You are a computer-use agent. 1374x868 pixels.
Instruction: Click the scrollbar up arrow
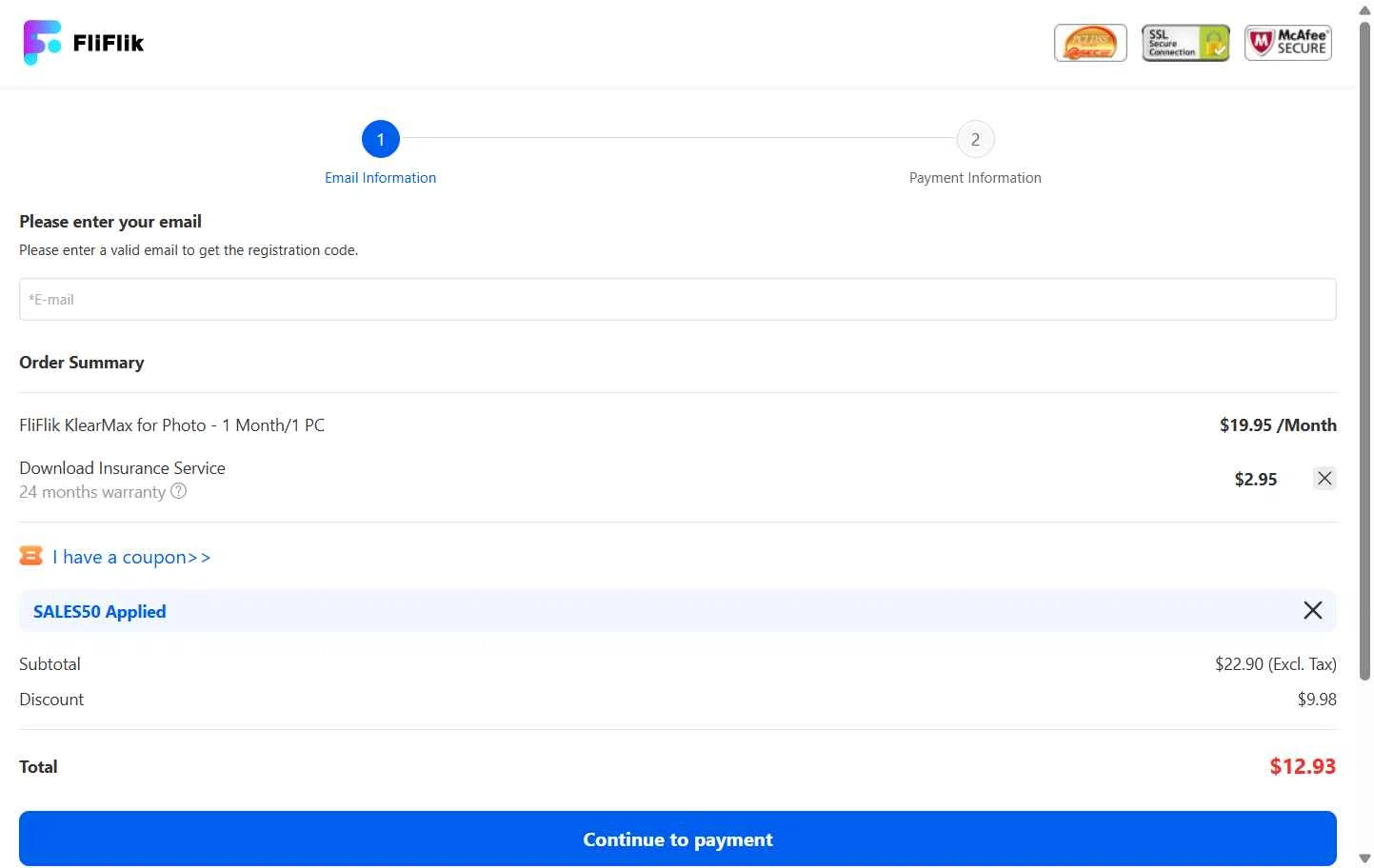point(1364,10)
